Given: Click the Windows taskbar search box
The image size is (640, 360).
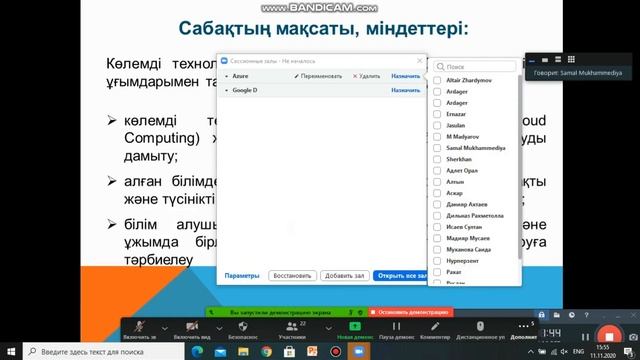Looking at the screenshot, I should (x=104, y=351).
